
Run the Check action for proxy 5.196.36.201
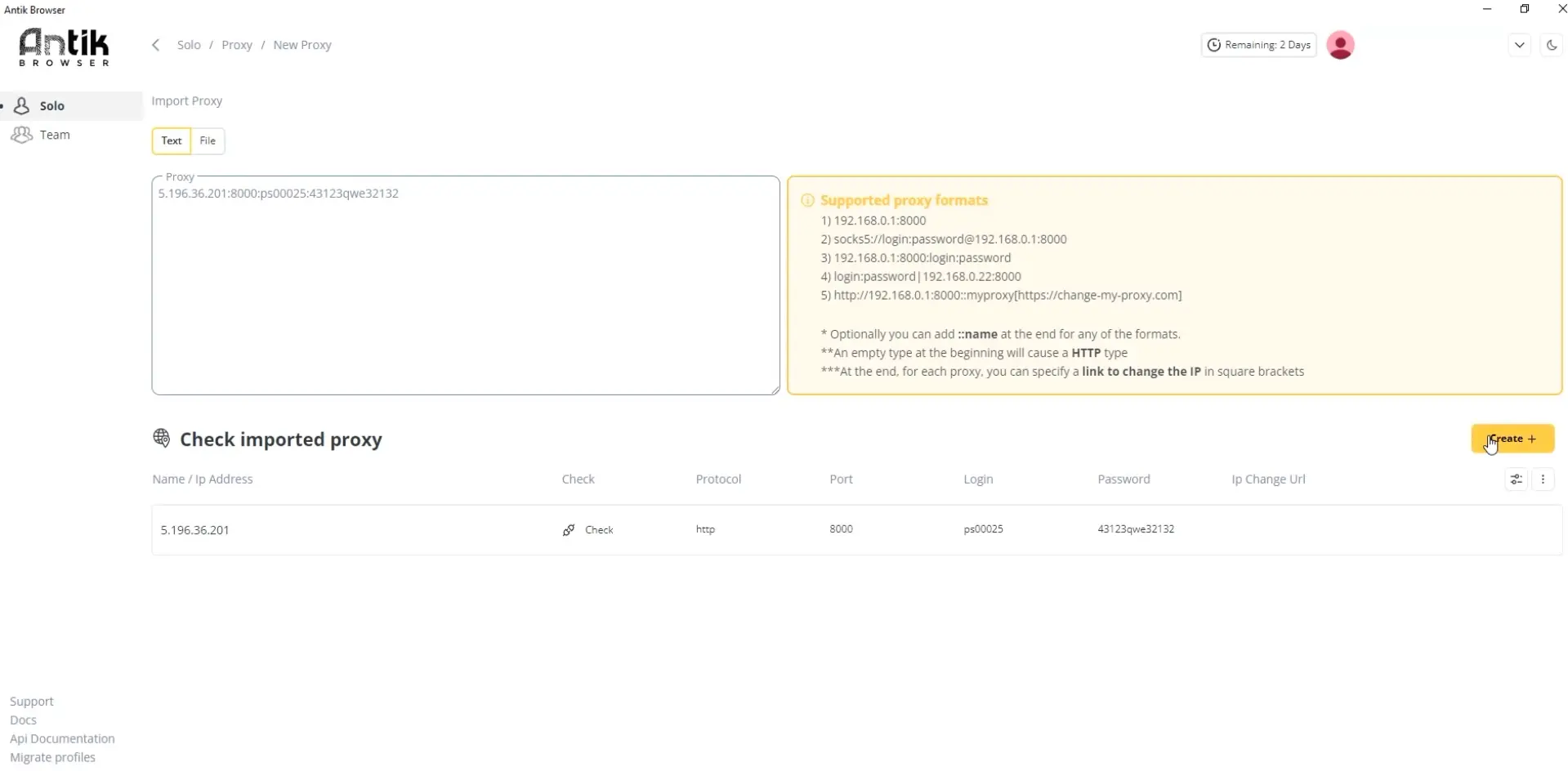601,529
